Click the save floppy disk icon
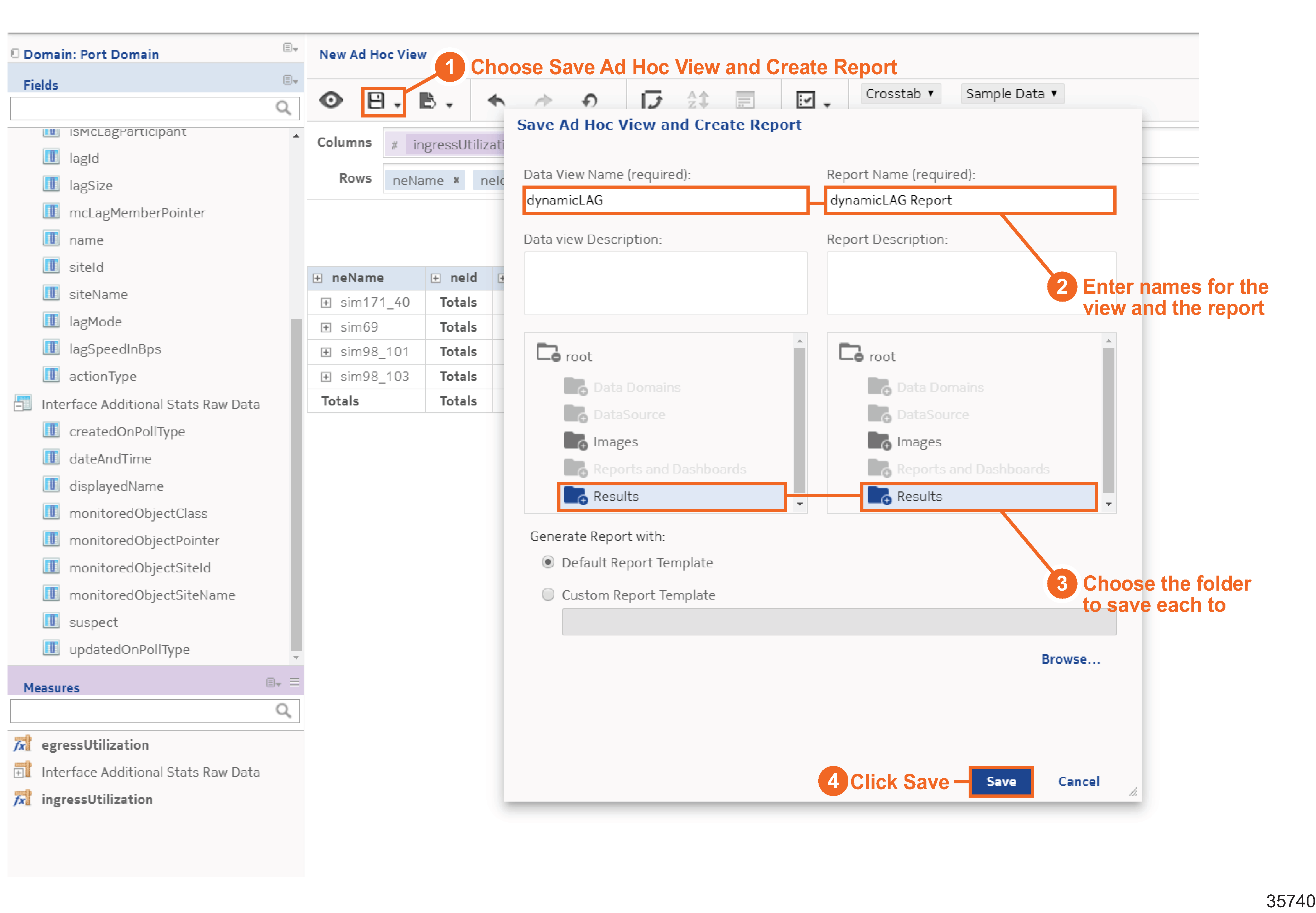 pos(376,101)
